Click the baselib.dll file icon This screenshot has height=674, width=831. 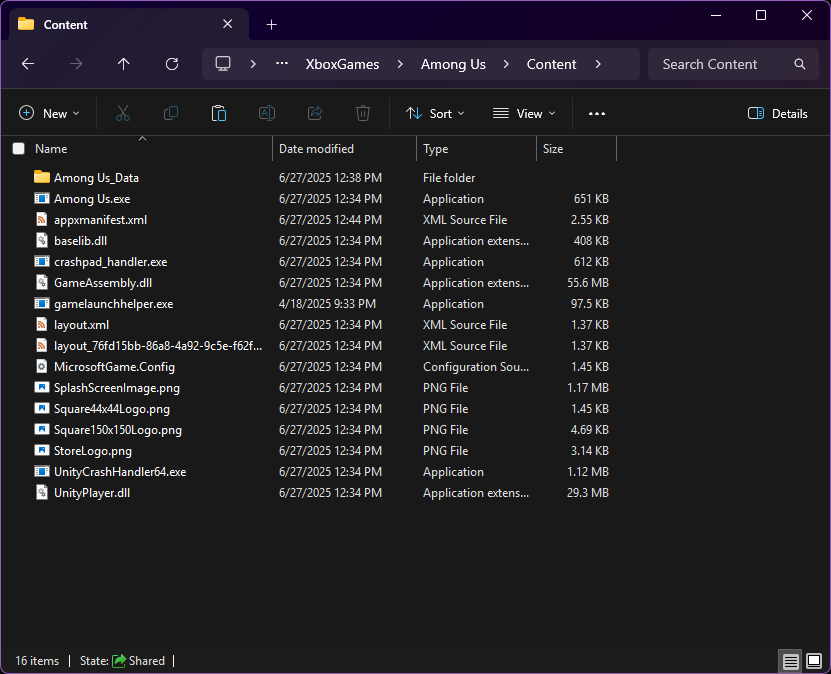point(42,241)
